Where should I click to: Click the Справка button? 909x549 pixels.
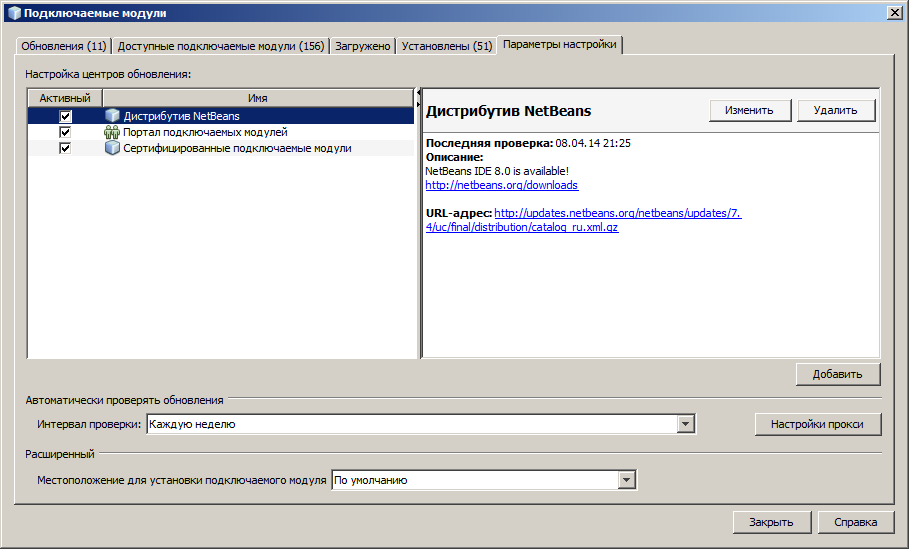[x=856, y=522]
